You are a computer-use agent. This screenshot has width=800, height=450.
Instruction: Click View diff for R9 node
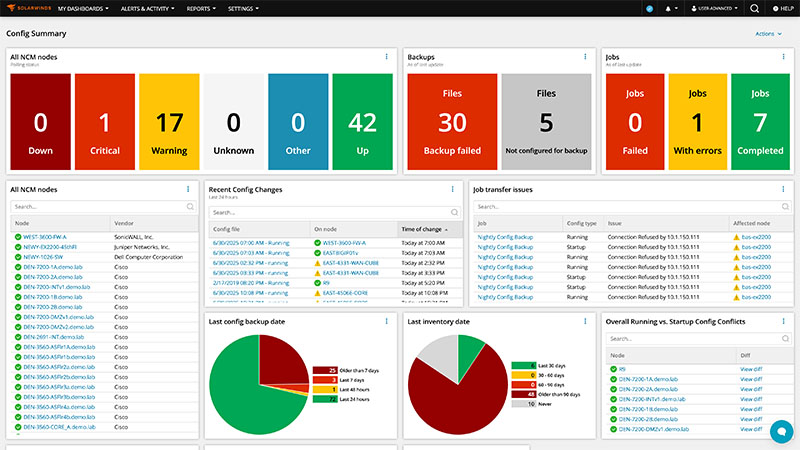(x=751, y=369)
